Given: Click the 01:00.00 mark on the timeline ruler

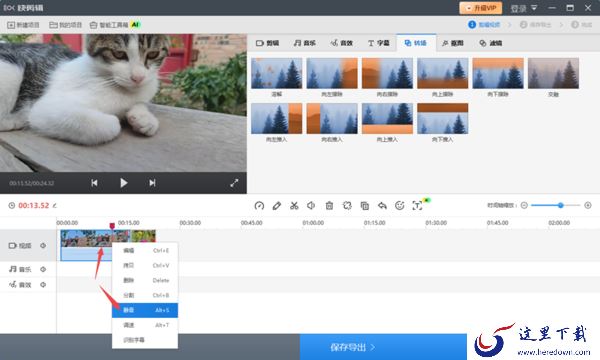Looking at the screenshot, I should click(313, 223).
